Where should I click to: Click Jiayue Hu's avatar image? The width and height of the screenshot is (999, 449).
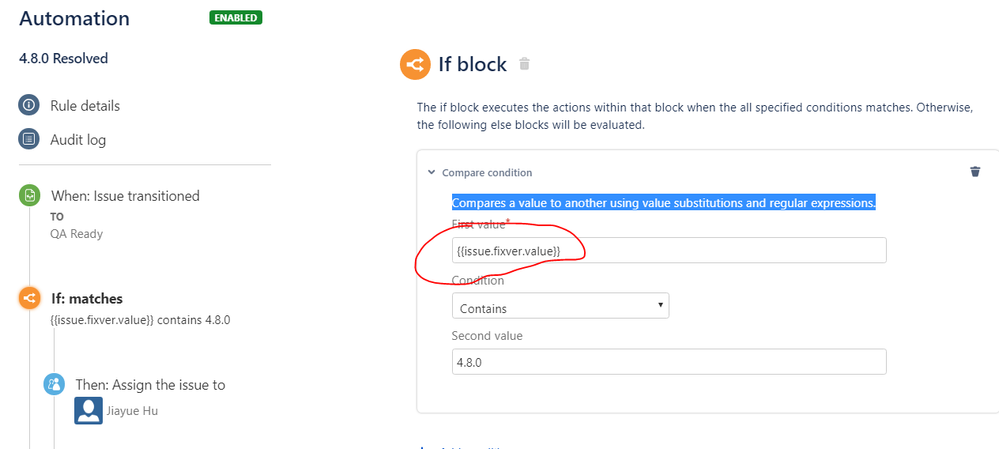click(x=88, y=411)
